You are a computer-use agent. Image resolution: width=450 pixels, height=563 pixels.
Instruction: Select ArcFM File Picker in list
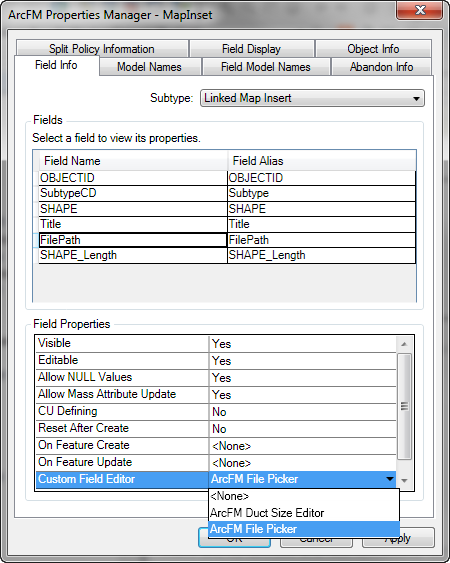[304, 529]
